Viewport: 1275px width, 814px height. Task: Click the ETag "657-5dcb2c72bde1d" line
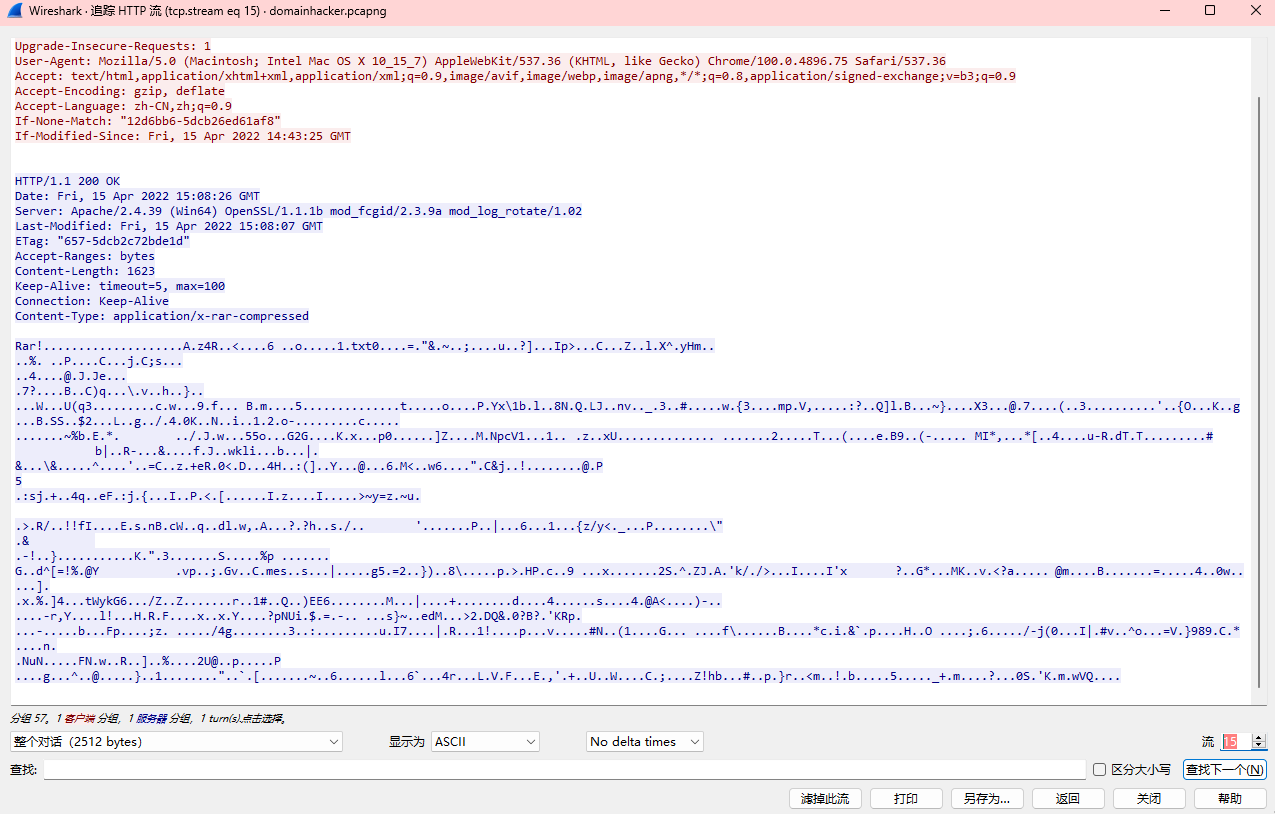point(102,241)
